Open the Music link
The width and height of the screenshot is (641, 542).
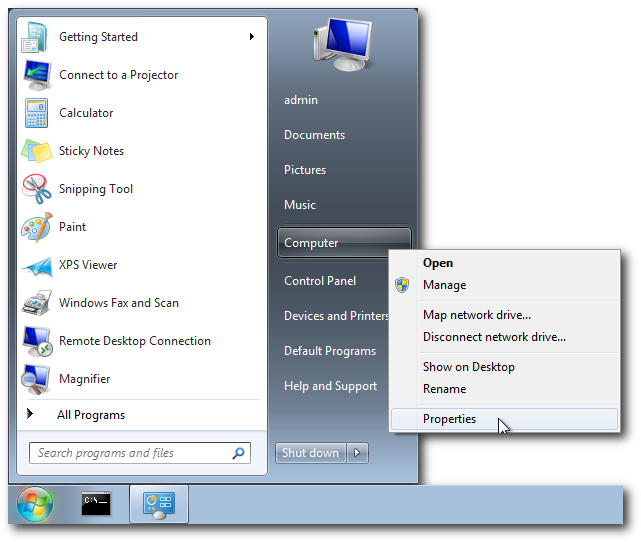(x=300, y=205)
